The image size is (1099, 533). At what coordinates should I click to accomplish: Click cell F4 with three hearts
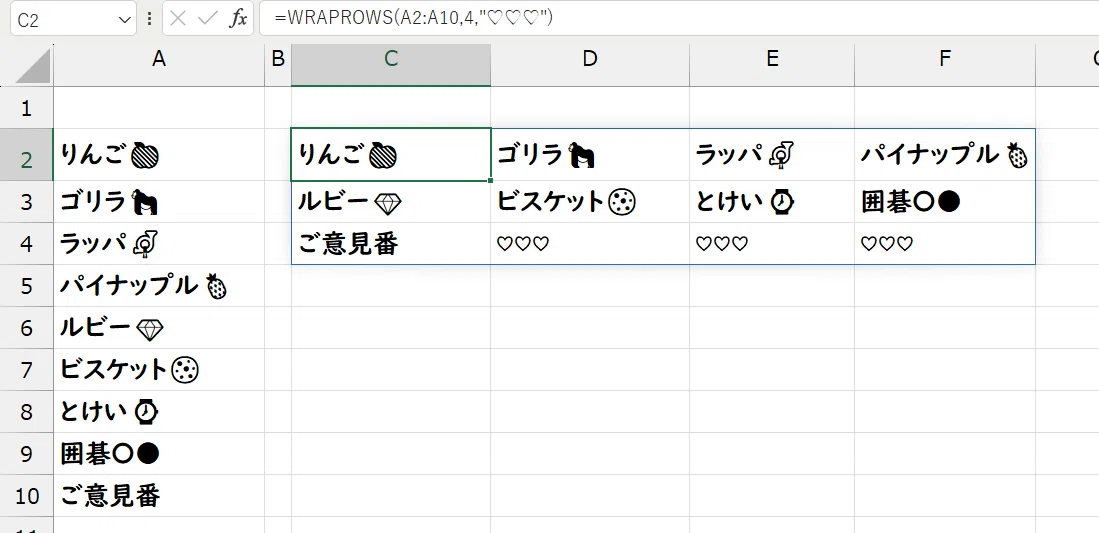coord(945,244)
